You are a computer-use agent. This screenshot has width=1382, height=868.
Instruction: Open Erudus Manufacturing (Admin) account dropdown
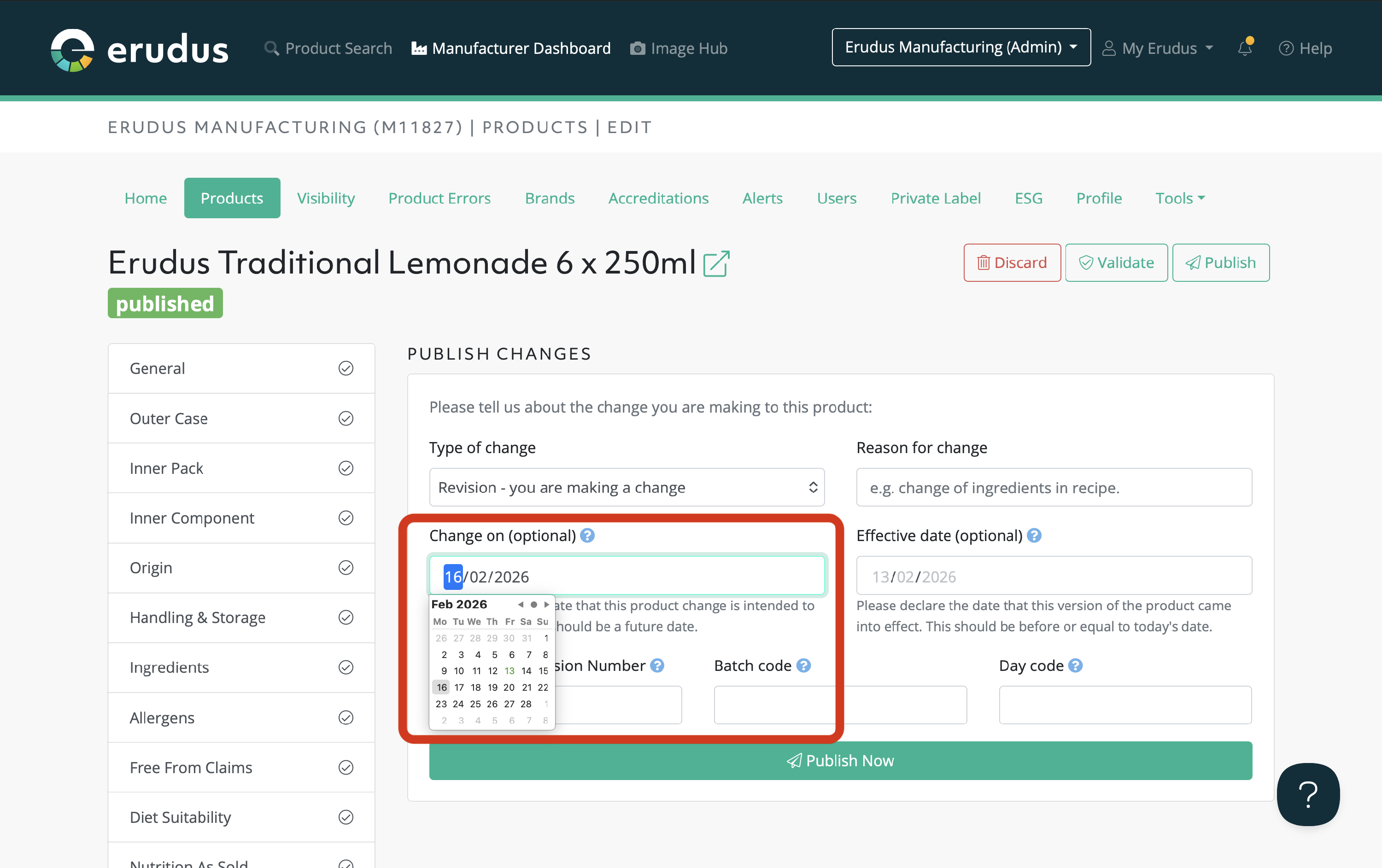961,47
